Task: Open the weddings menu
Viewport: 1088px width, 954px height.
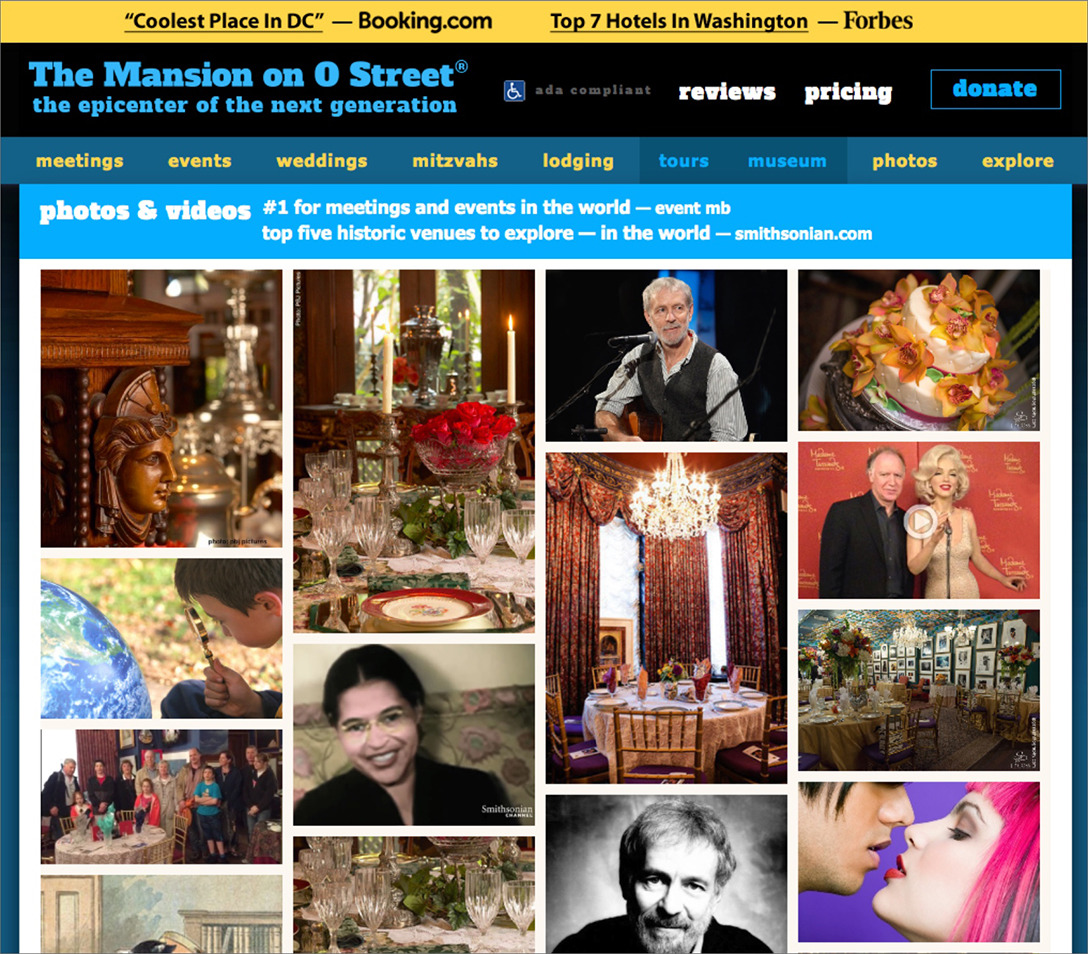Action: click(322, 161)
